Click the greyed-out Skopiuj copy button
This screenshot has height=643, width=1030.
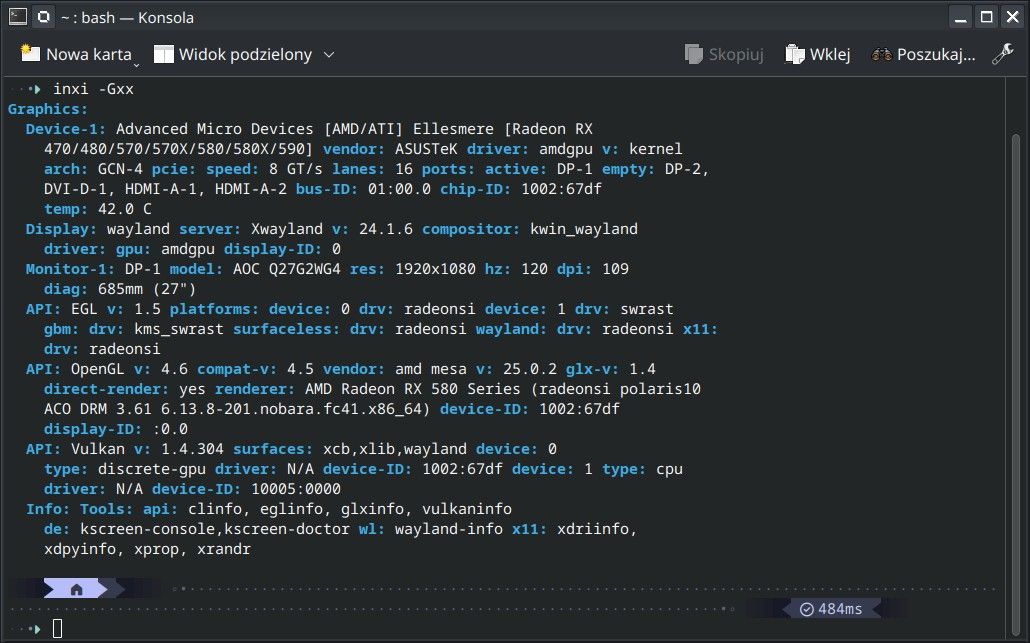pos(724,54)
